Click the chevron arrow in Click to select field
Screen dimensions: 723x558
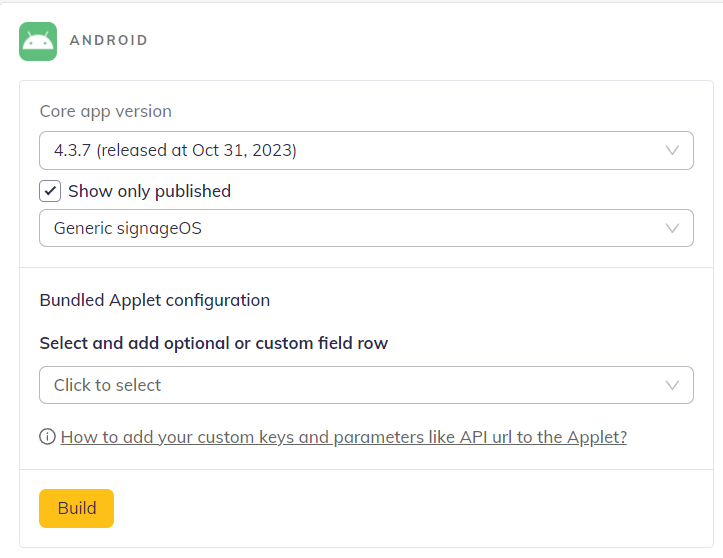click(673, 385)
